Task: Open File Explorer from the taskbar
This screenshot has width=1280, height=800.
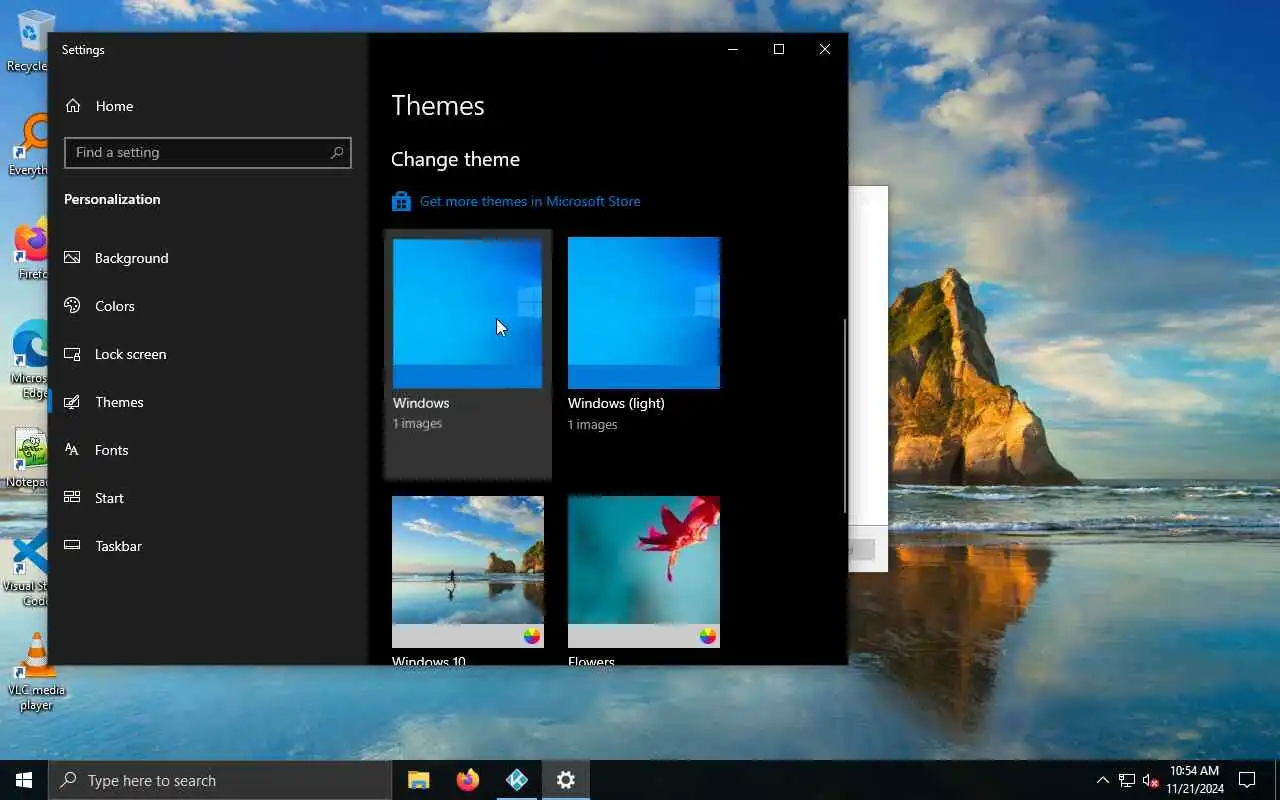Action: pos(419,780)
